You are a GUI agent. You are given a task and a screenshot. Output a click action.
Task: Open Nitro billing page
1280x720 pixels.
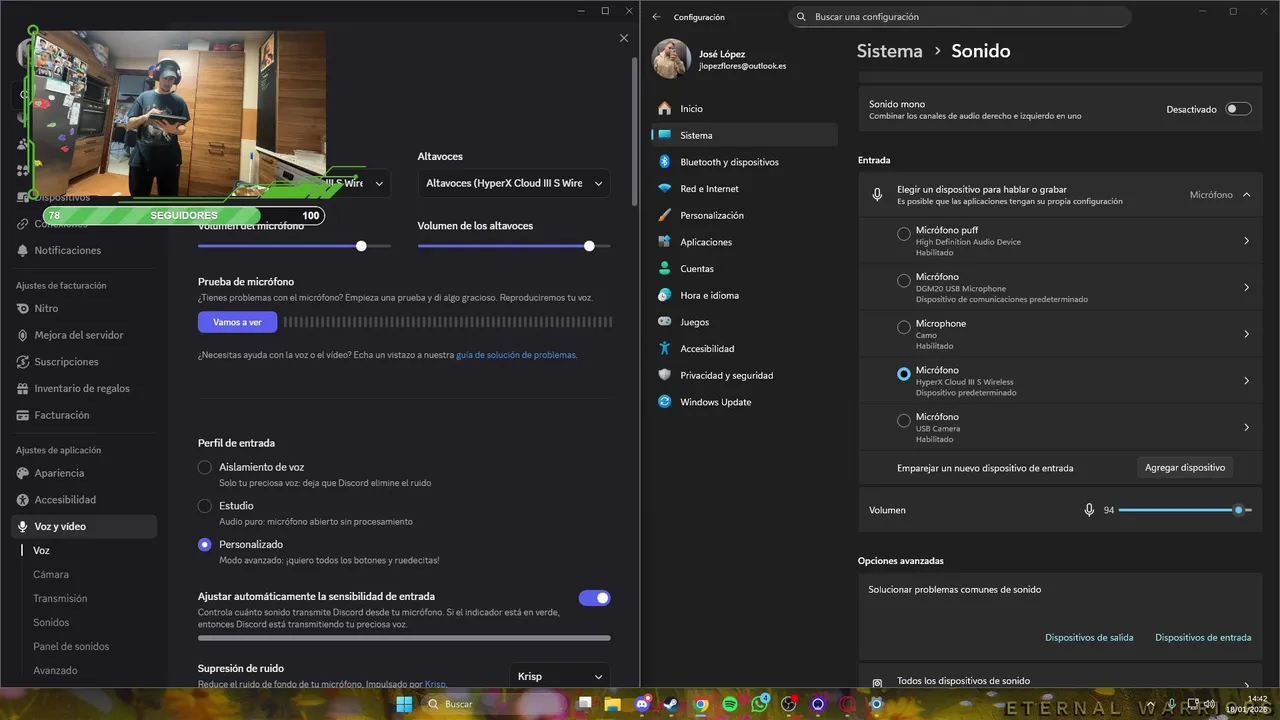click(46, 308)
